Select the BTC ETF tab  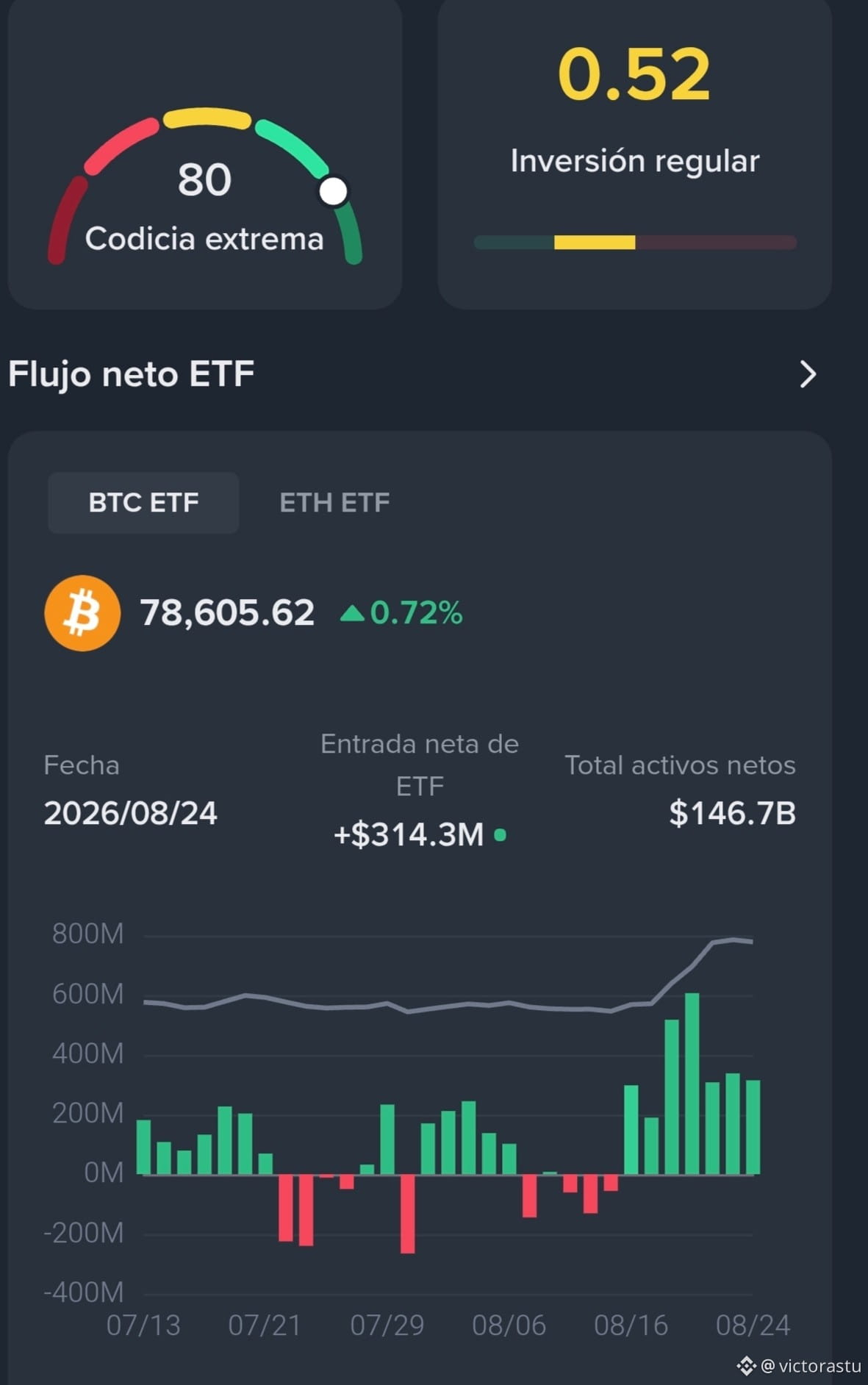click(143, 503)
